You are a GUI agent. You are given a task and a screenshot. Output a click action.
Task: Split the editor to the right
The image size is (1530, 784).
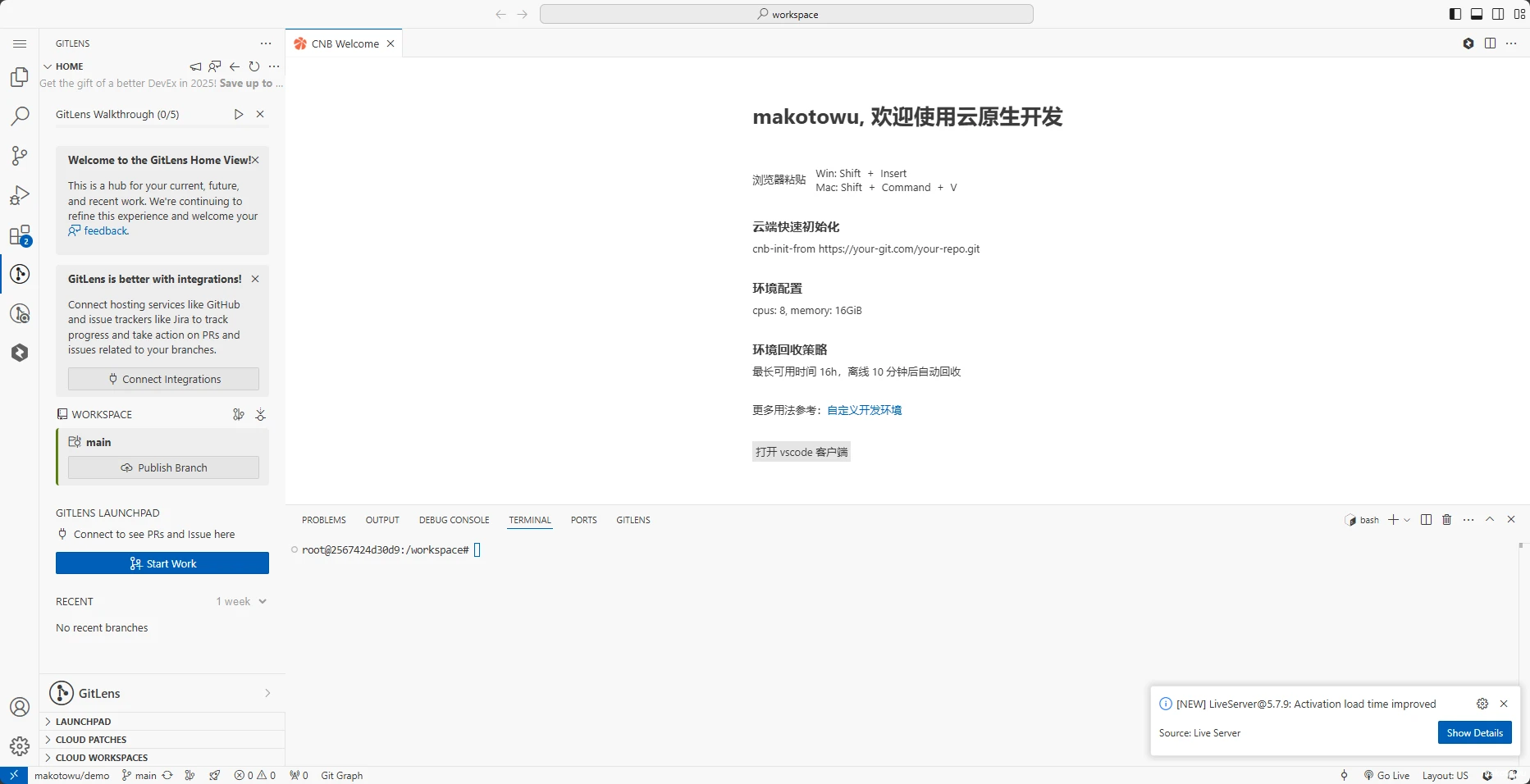(x=1490, y=43)
